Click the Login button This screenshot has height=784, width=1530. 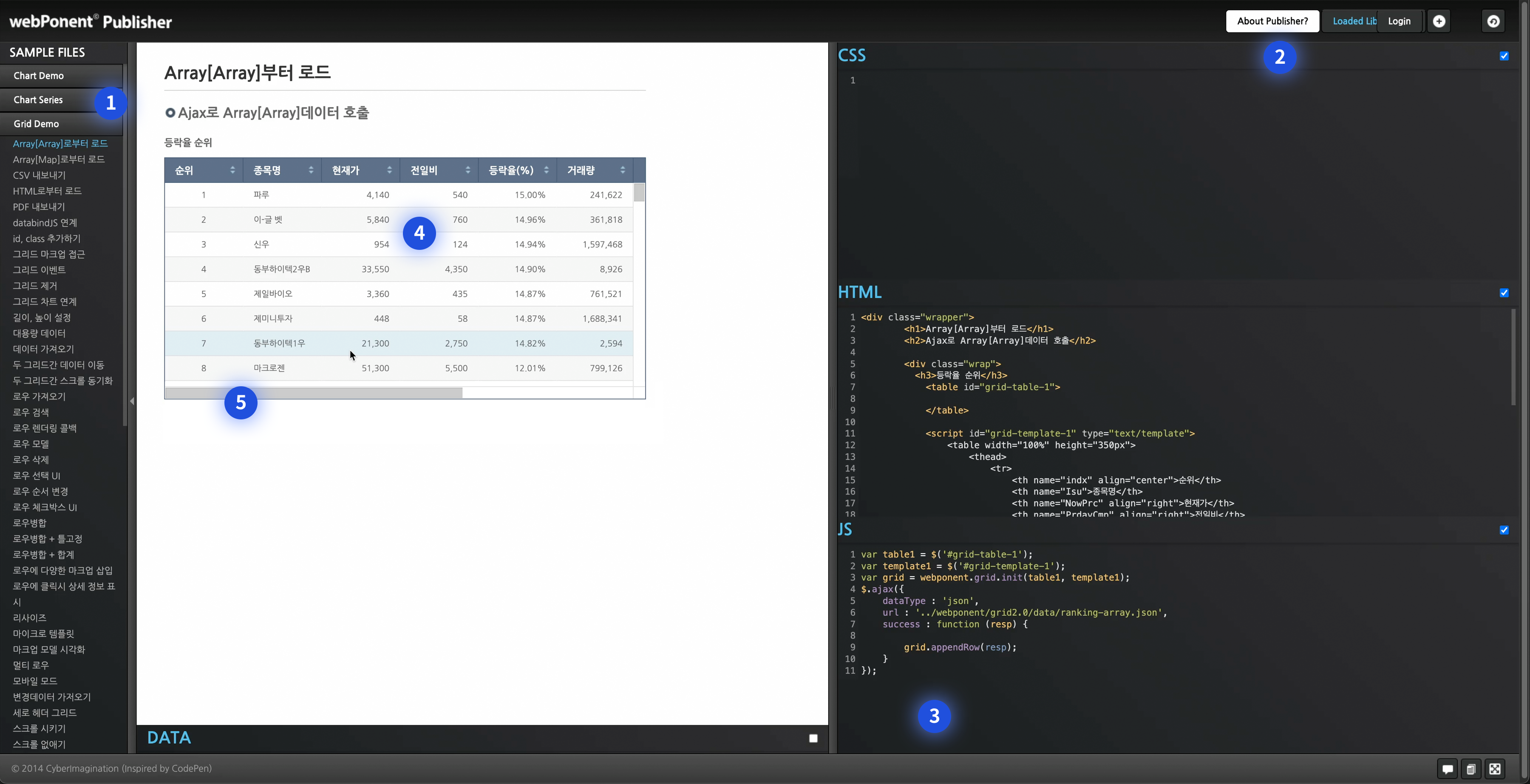click(1399, 21)
